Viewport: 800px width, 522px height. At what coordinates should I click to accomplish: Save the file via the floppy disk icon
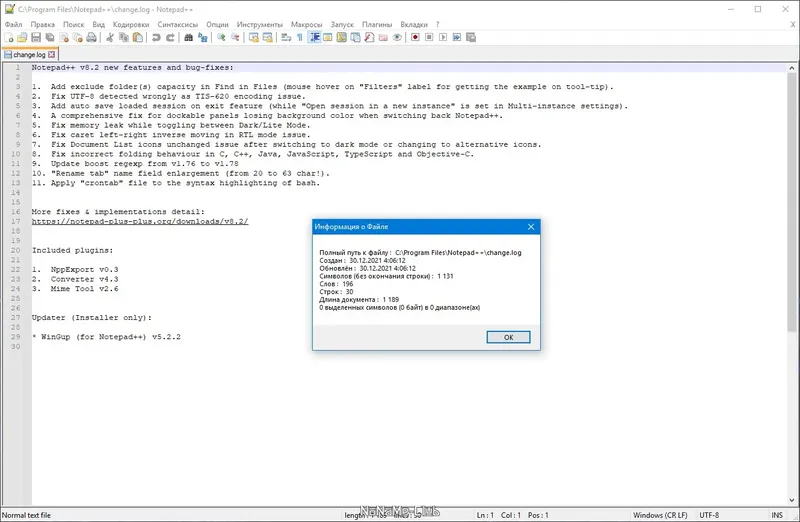coord(36,37)
